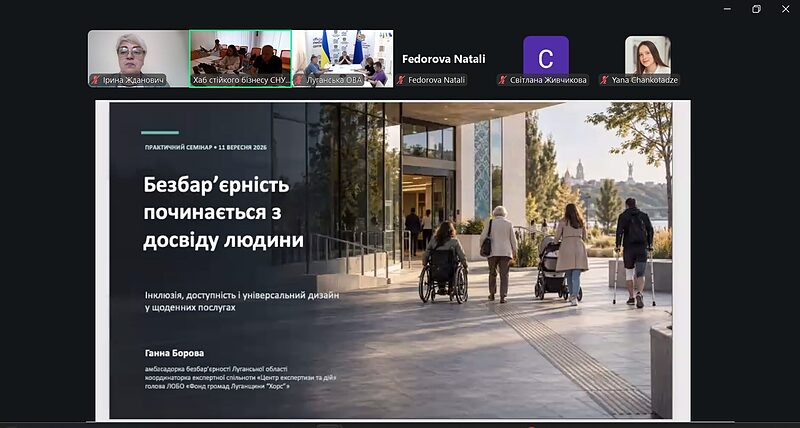Select Ірина Жданович's video thumbnail
Screen dimensions: 800x428
tap(138, 59)
